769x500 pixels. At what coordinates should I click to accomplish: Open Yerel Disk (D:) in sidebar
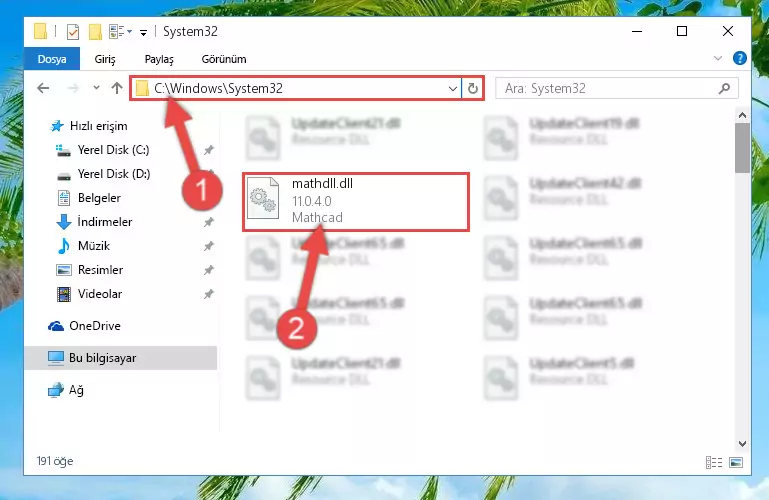tap(114, 174)
